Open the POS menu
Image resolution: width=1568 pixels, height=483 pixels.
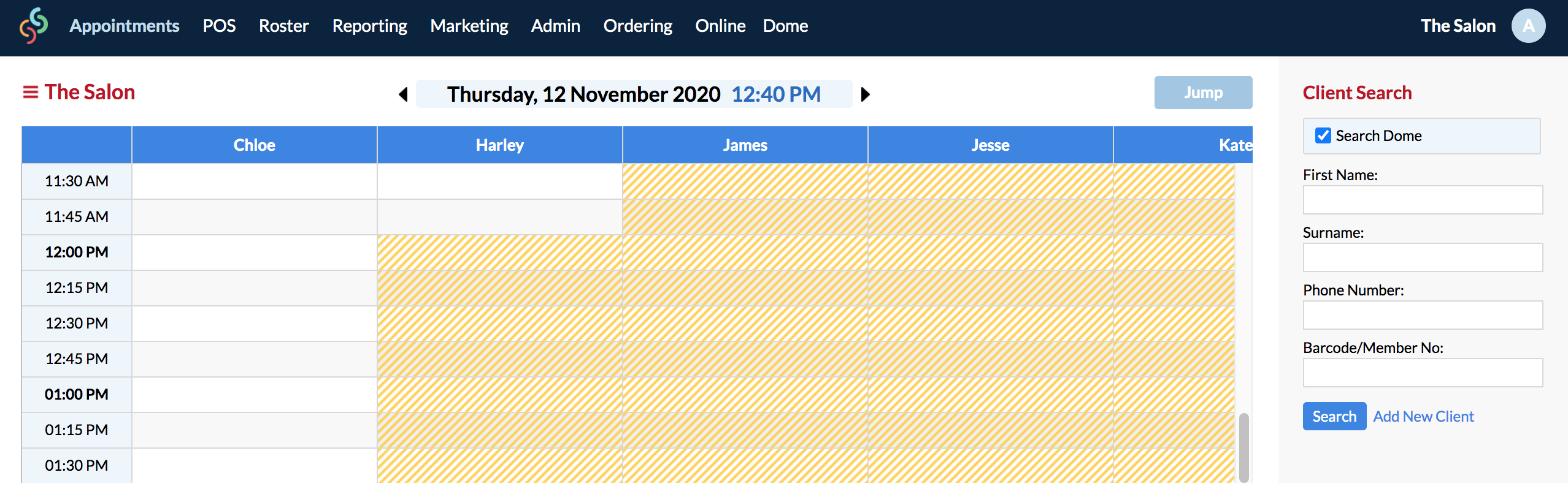click(219, 26)
